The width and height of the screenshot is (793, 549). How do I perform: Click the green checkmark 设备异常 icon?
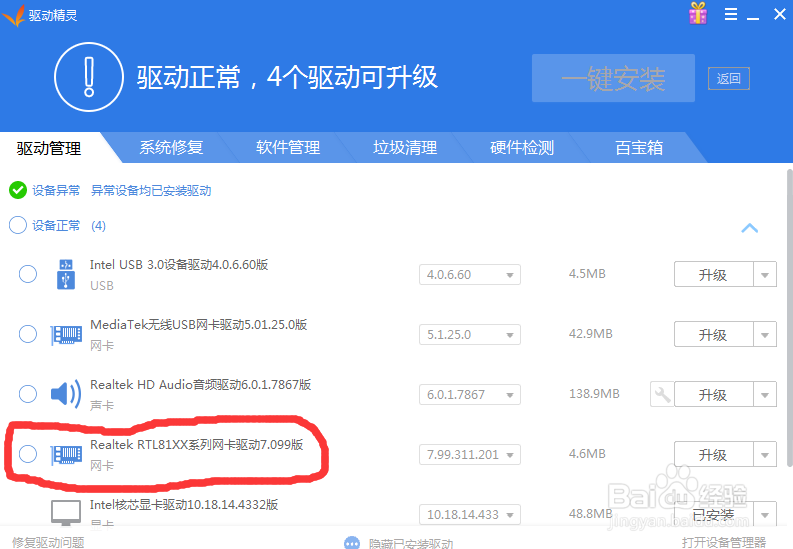coord(18,191)
